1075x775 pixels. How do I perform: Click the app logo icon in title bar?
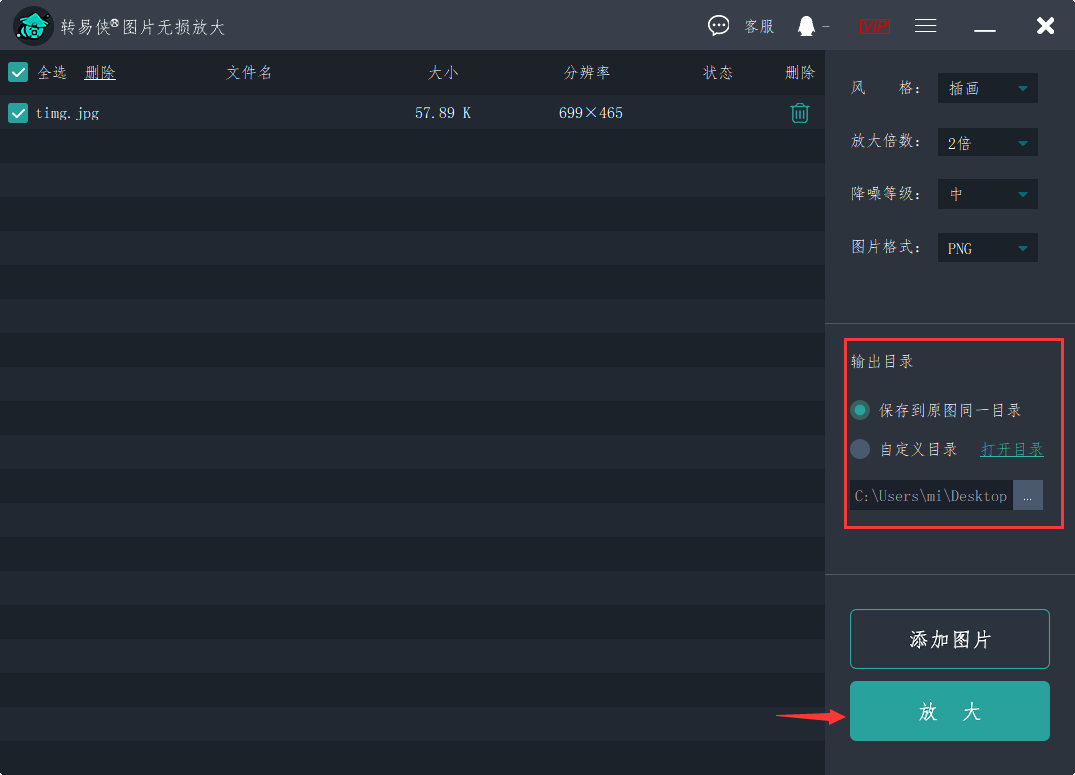coord(33,26)
